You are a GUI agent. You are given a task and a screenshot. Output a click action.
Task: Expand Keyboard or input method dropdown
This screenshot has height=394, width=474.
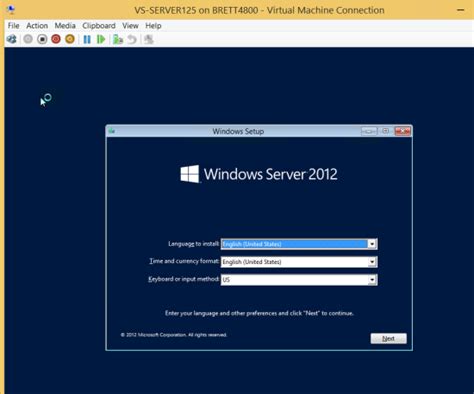(x=372, y=280)
